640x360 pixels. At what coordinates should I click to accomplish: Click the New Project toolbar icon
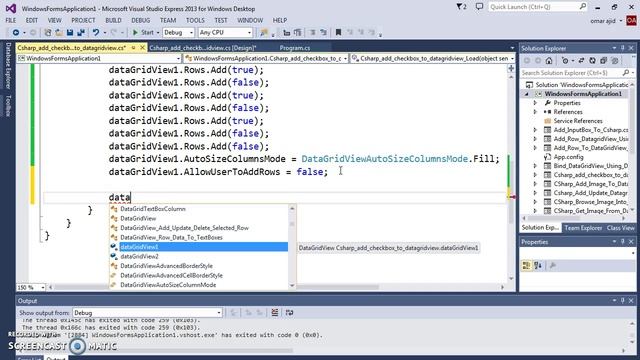[x=47, y=32]
